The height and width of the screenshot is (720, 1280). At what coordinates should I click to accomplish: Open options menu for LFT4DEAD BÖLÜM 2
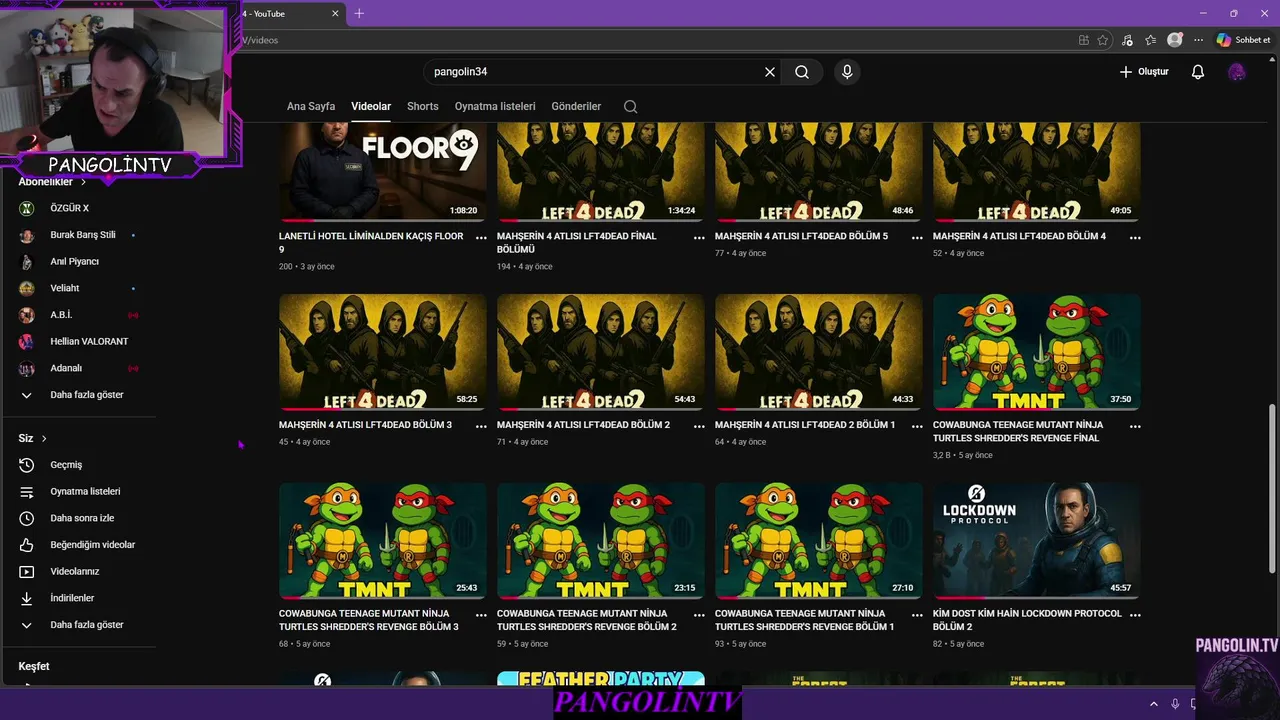click(699, 426)
